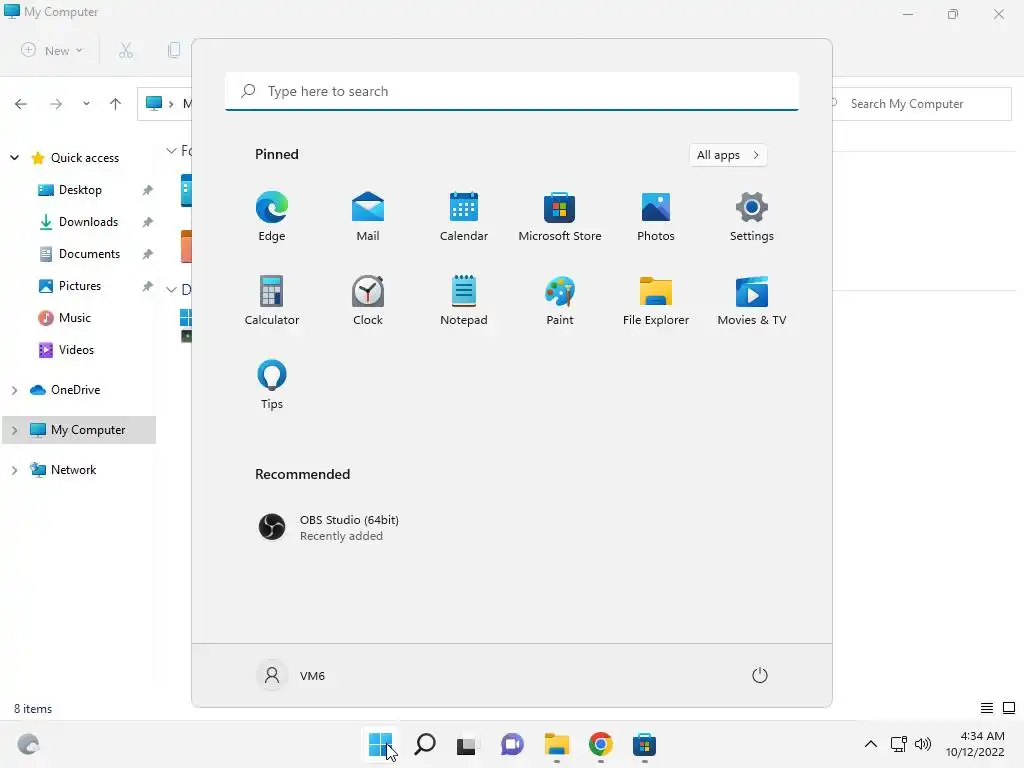This screenshot has width=1024, height=768.
Task: Open Notepad from pinned apps
Action: (464, 300)
